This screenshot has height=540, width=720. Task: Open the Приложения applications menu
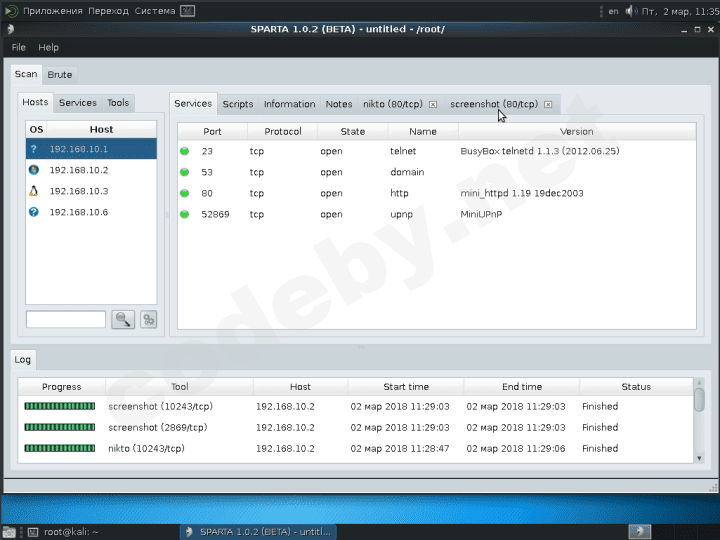point(52,11)
